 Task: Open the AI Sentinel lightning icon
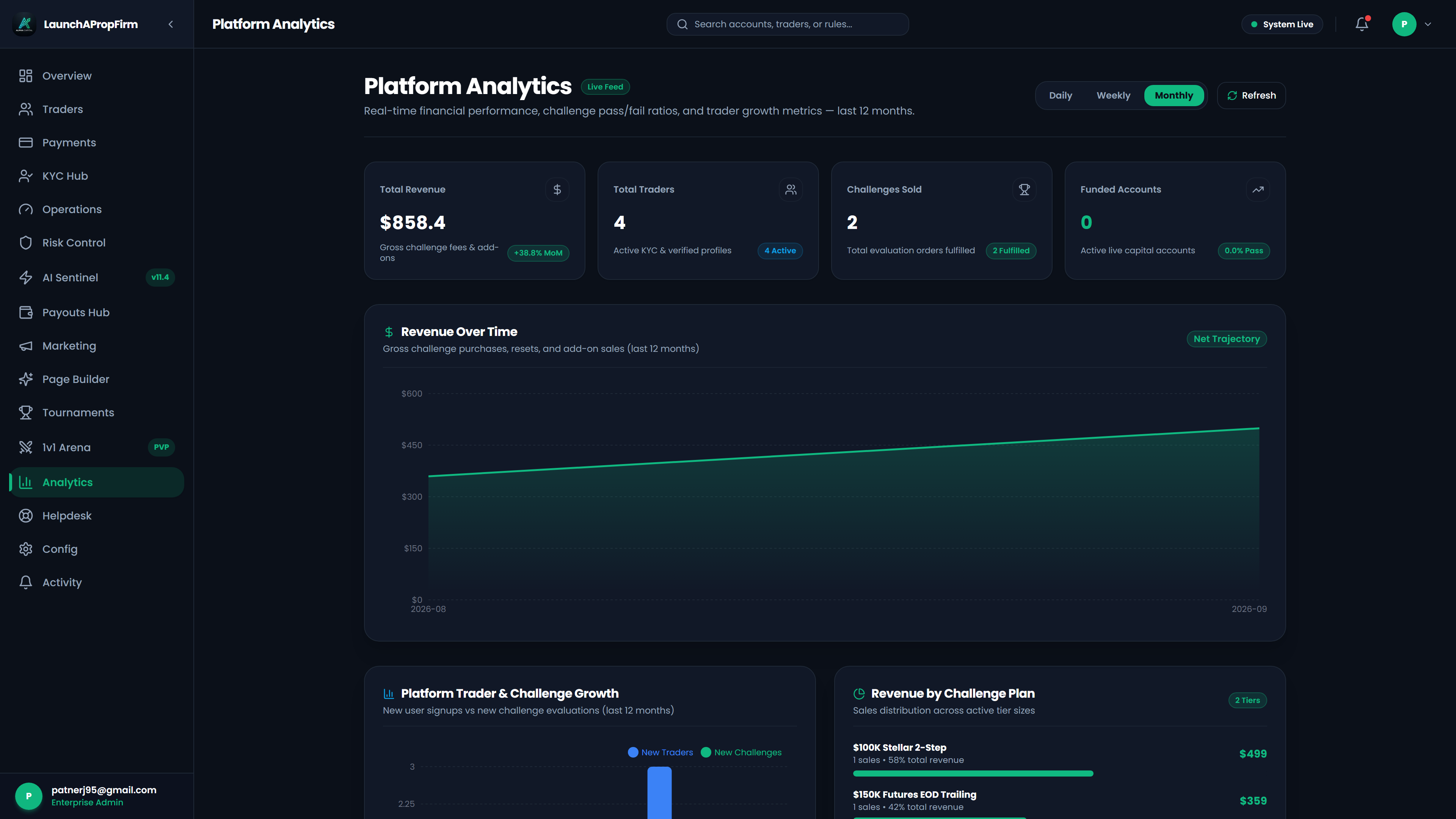pyautogui.click(x=25, y=278)
